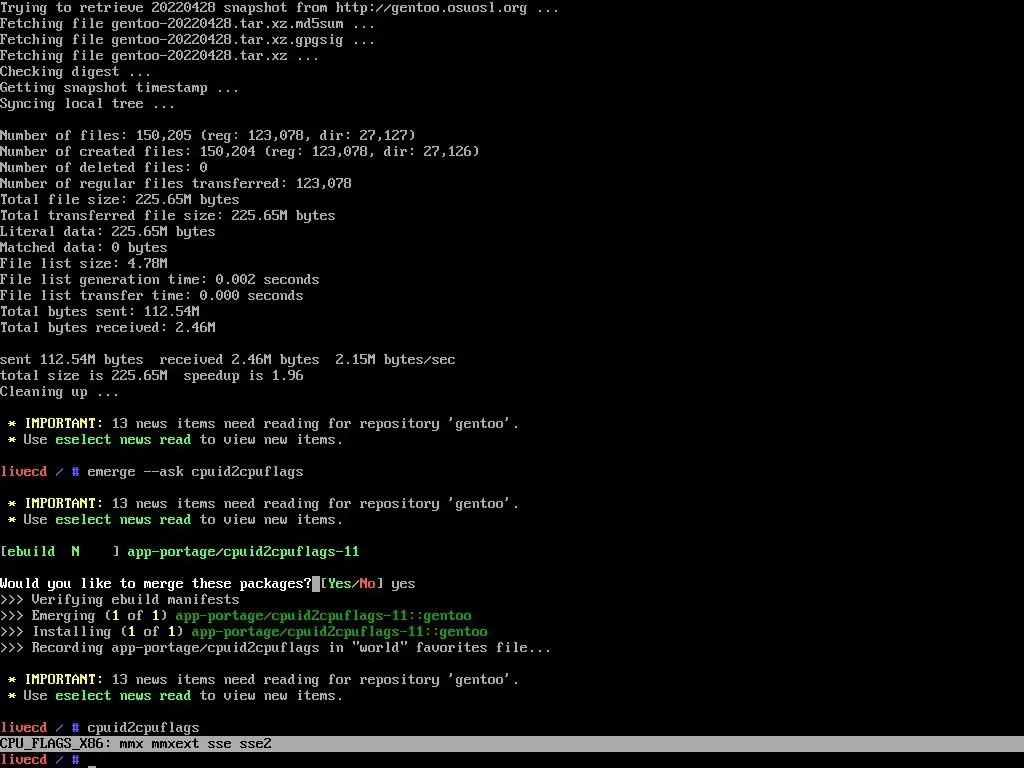Click 'File list generation time: 0.002 seconds'
Image resolution: width=1024 pixels, height=768 pixels.
click(x=160, y=280)
